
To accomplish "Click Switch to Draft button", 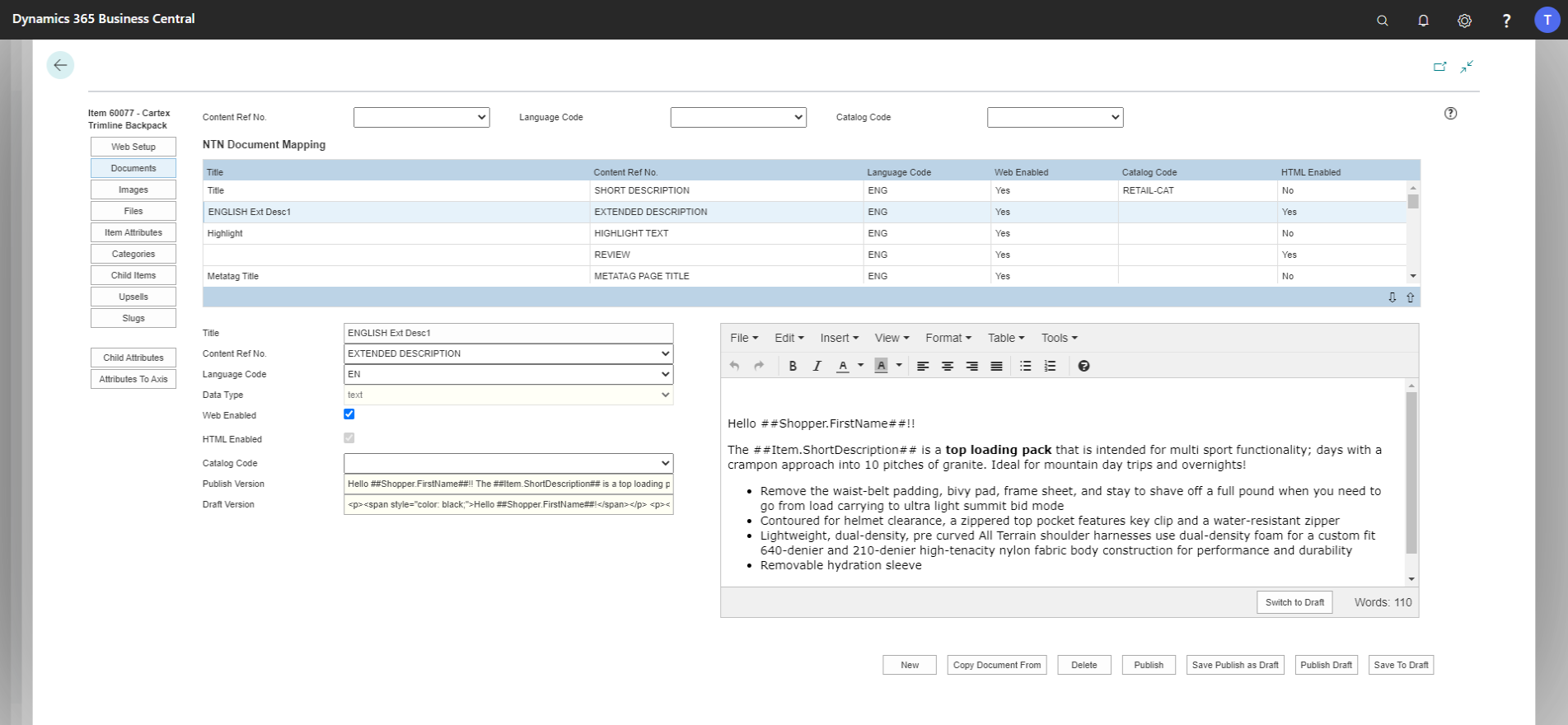I will 1294,602.
